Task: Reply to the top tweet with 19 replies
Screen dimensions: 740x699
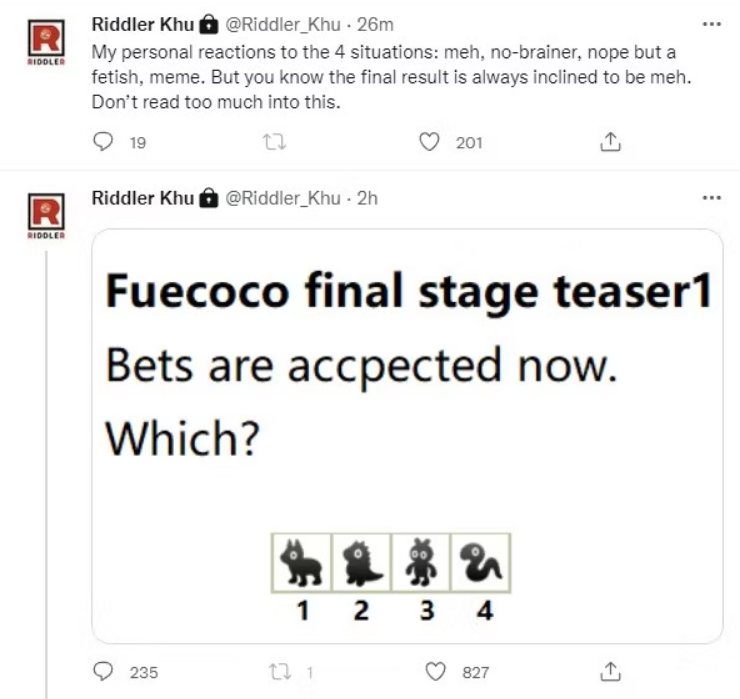Action: click(105, 143)
